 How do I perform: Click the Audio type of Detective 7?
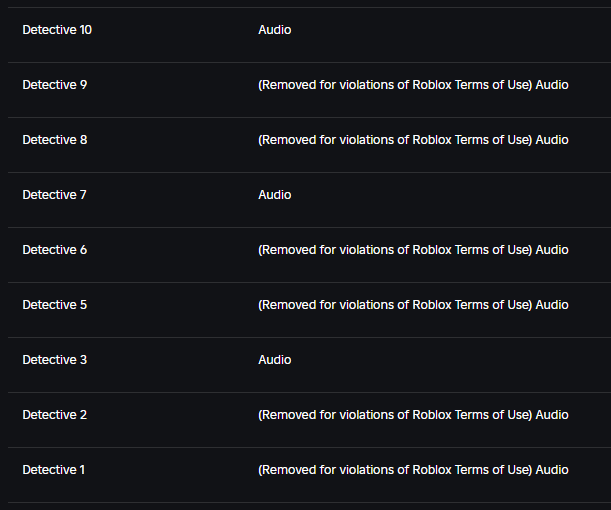275,195
